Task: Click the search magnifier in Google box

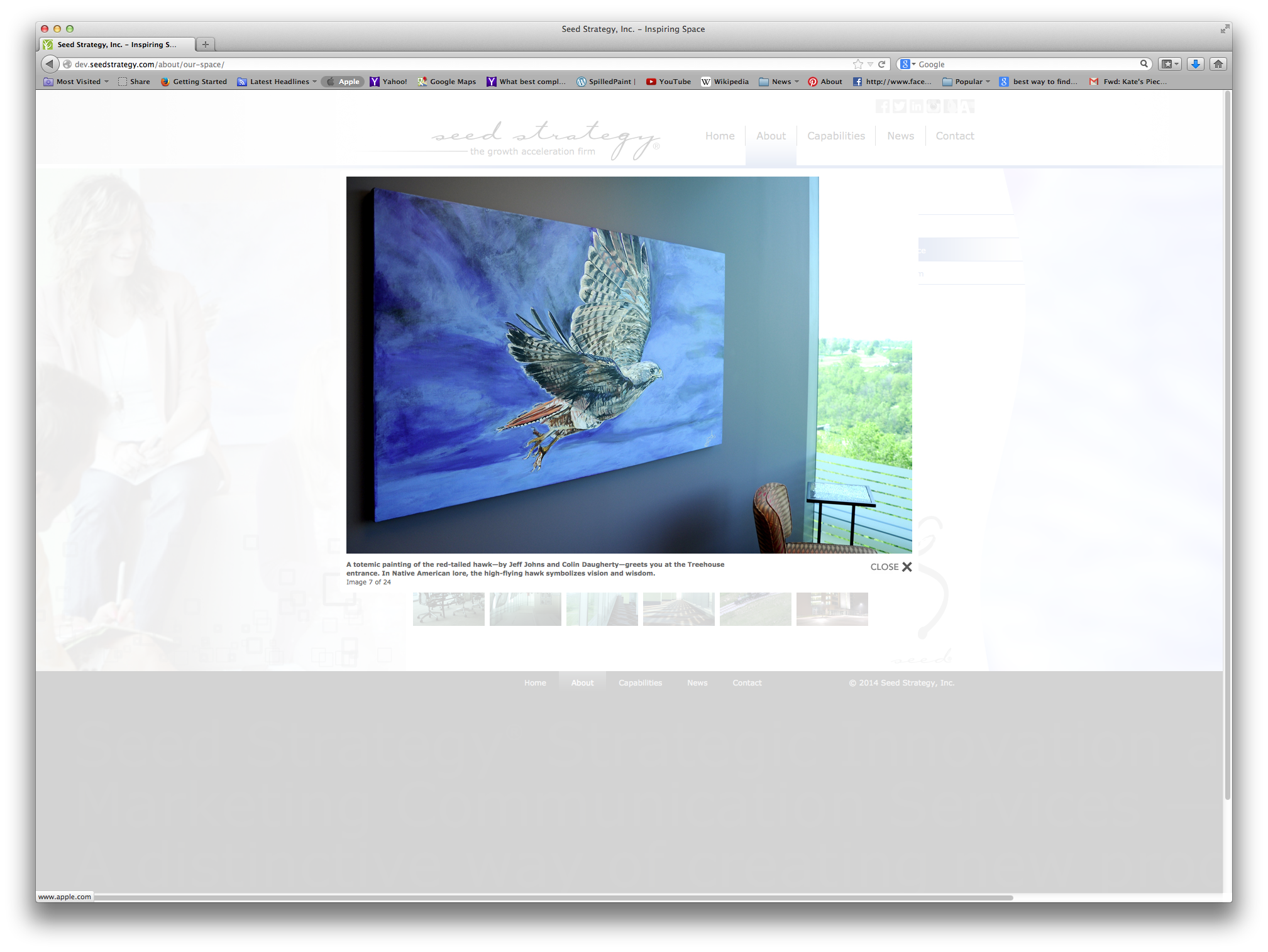Action: pyautogui.click(x=1144, y=64)
